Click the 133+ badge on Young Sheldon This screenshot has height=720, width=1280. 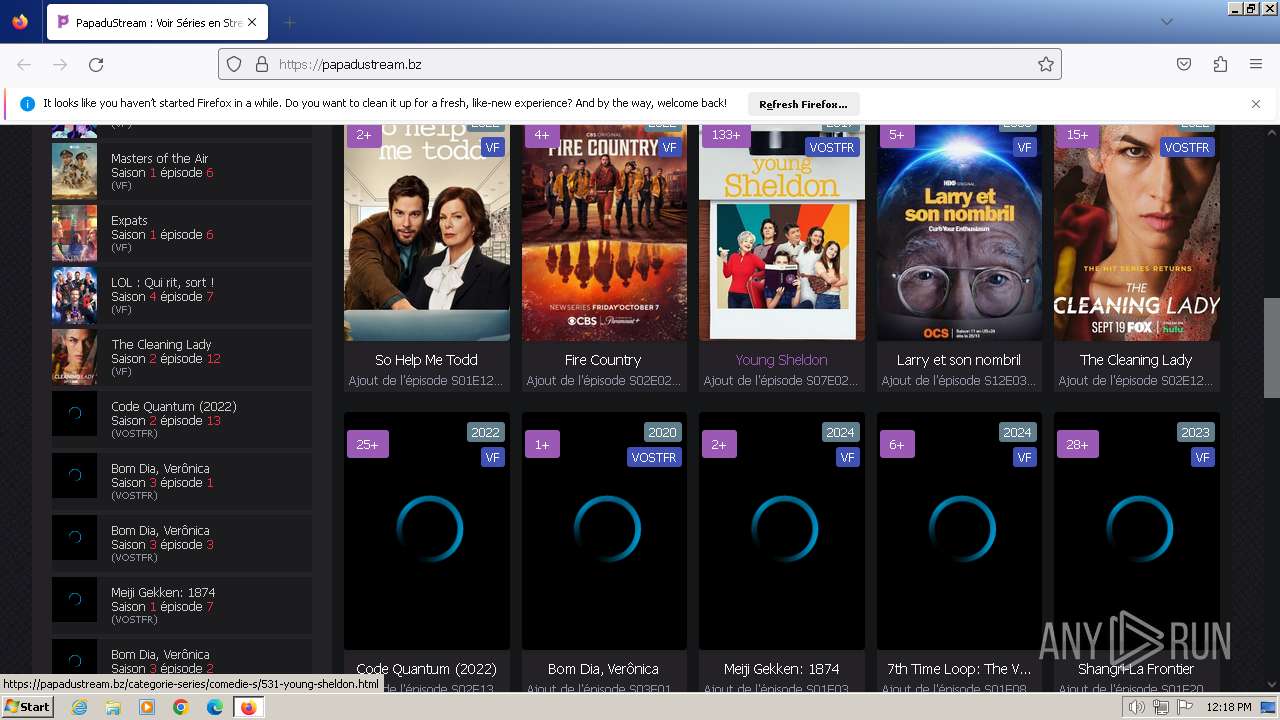725,135
